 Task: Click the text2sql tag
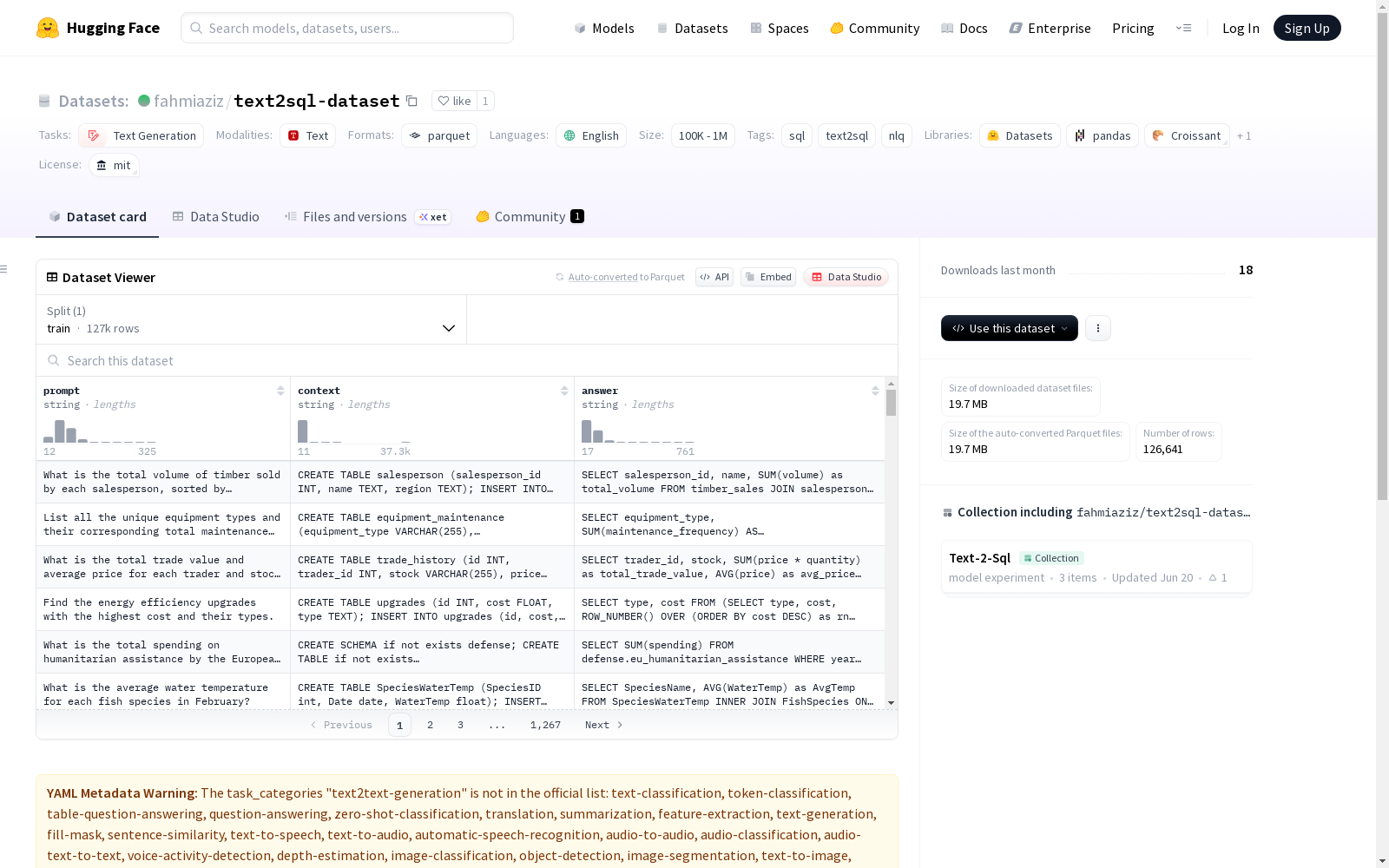pyautogui.click(x=846, y=135)
